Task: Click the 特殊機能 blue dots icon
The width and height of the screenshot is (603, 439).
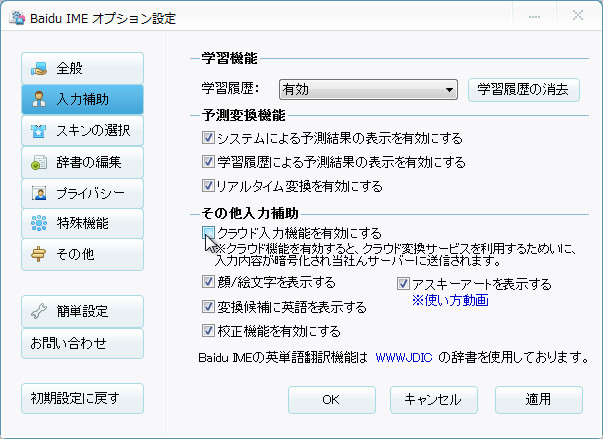Action: [39, 223]
